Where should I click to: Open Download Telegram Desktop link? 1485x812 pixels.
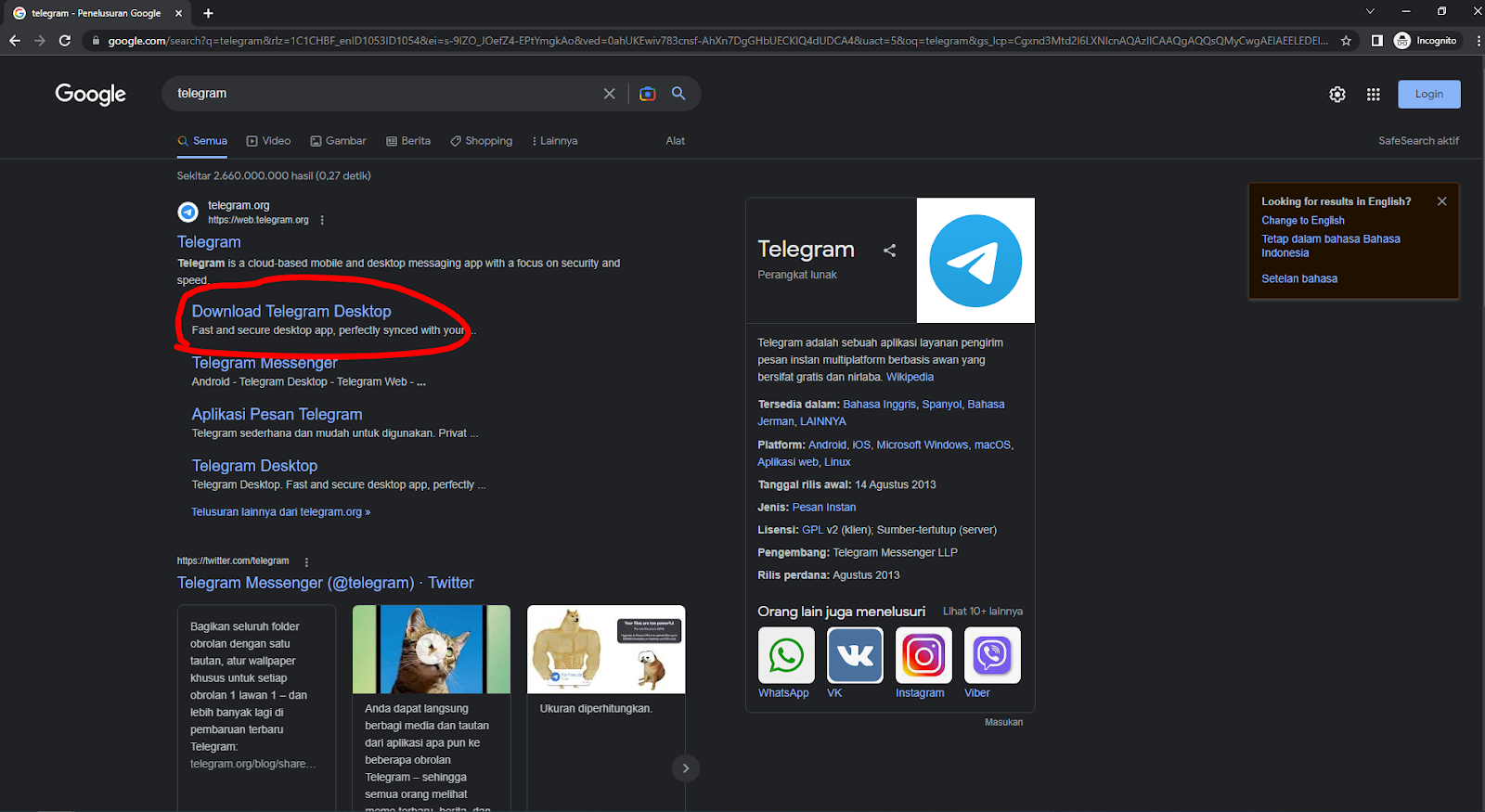[291, 312]
